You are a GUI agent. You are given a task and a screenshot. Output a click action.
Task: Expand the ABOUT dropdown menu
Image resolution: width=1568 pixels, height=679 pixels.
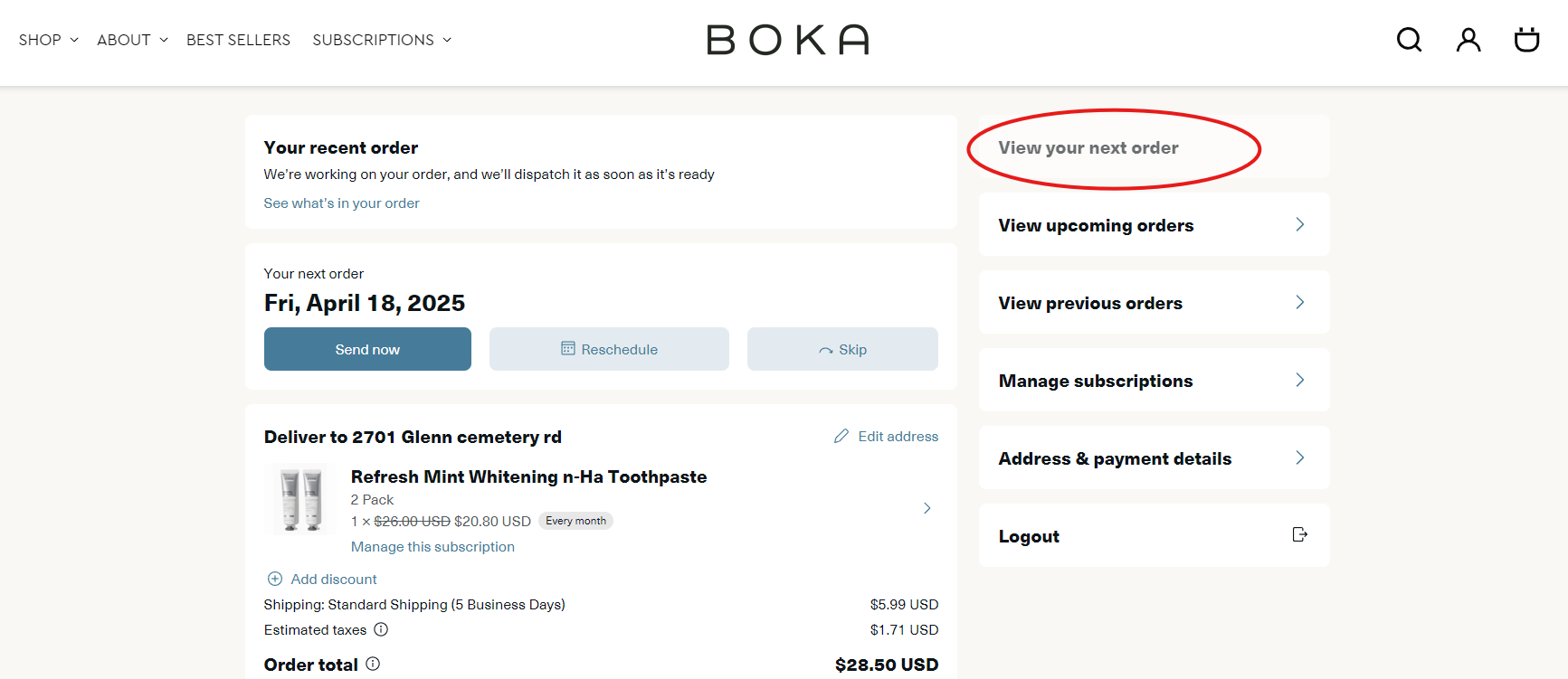tap(132, 40)
